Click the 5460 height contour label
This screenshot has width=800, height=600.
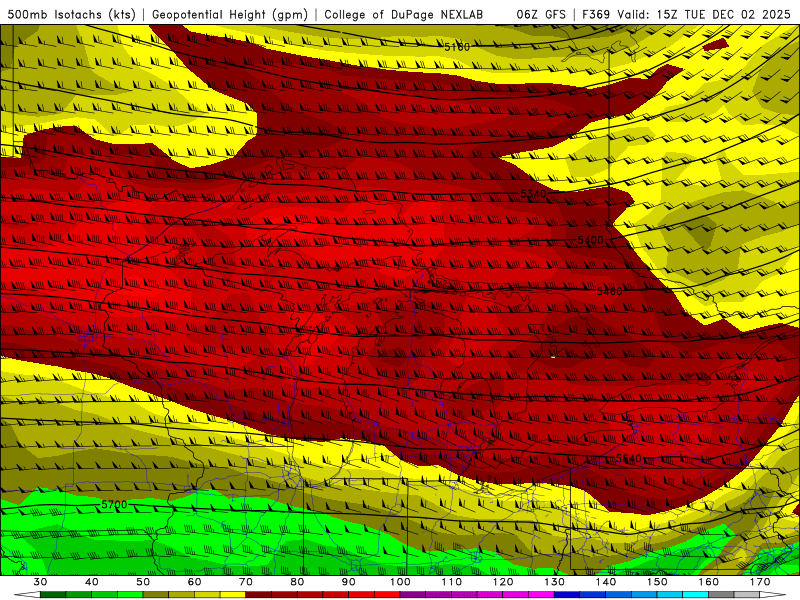tap(610, 291)
